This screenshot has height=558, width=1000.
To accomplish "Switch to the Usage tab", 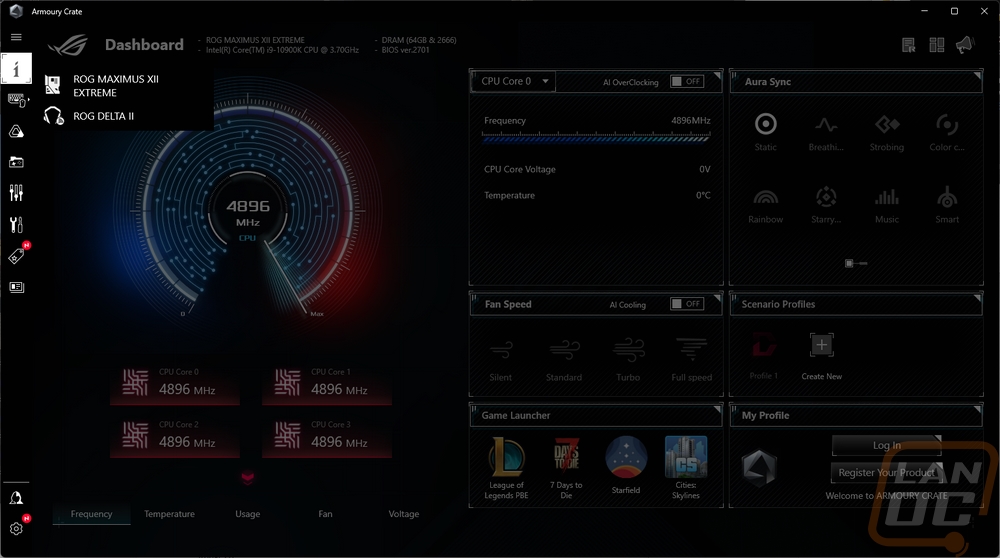I will (x=247, y=514).
